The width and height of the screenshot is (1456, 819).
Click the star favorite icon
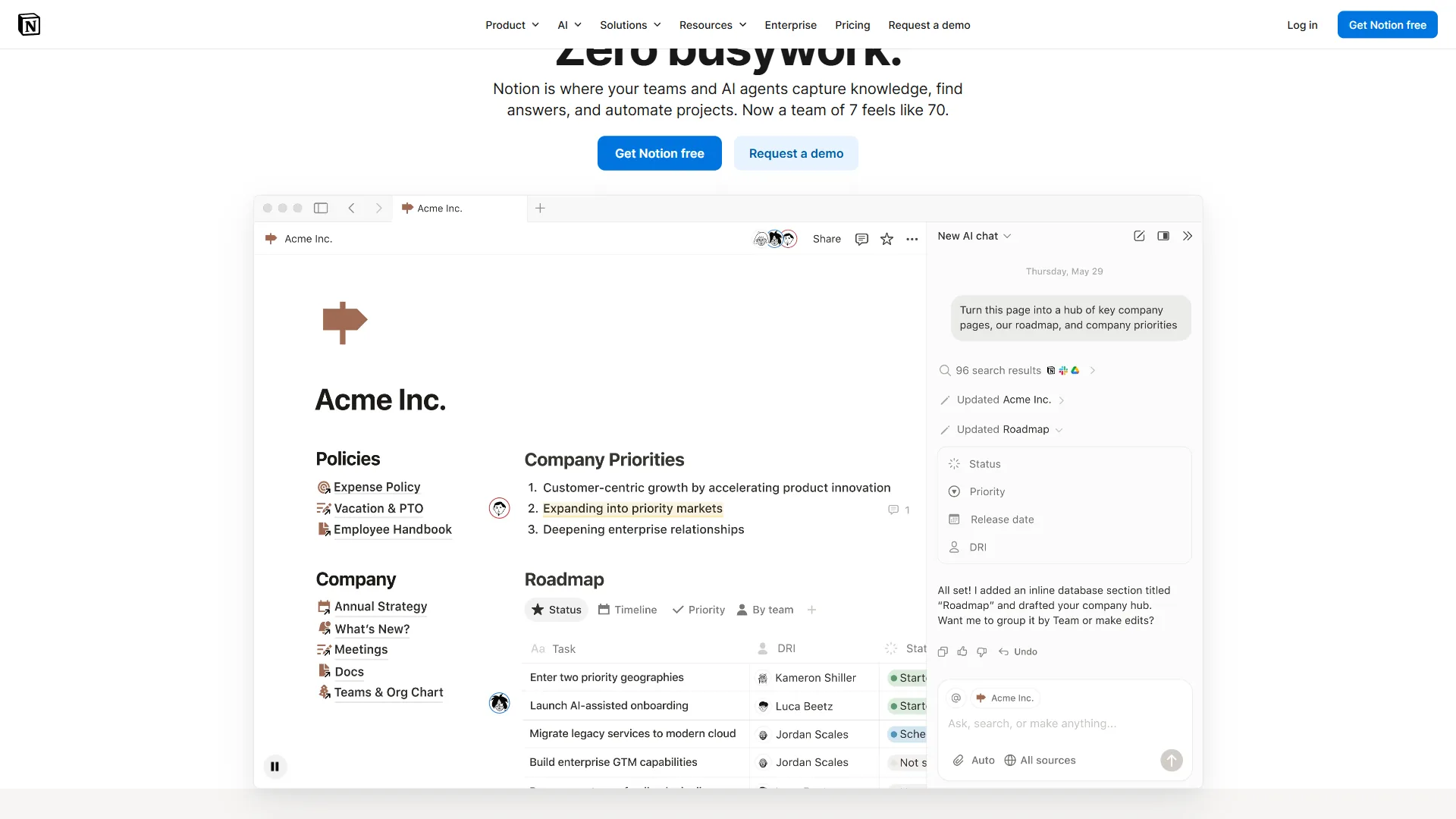[x=886, y=239]
